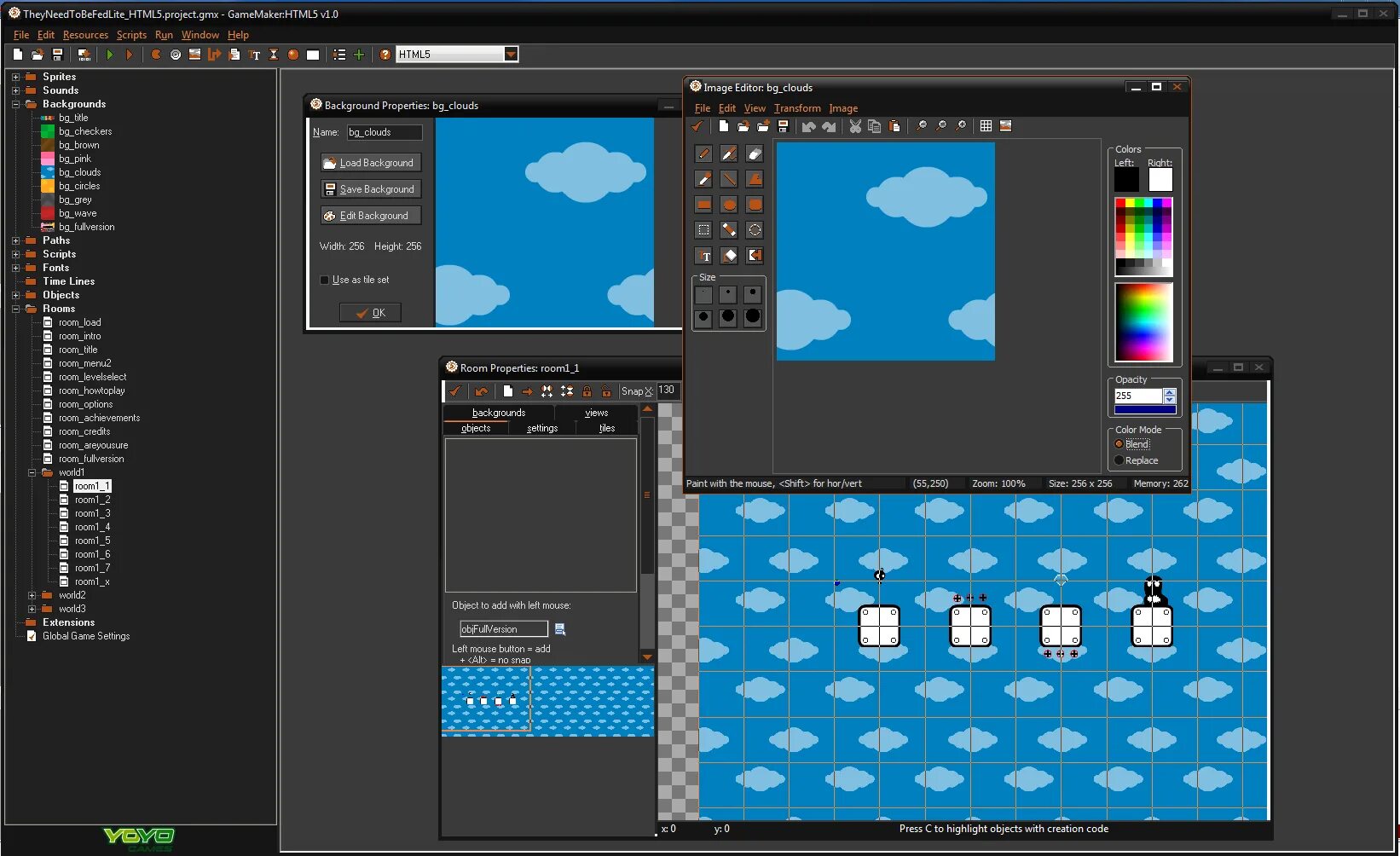This screenshot has width=1400, height=856.
Task: Create a new sprite from main toolbar
Action: coord(156,55)
